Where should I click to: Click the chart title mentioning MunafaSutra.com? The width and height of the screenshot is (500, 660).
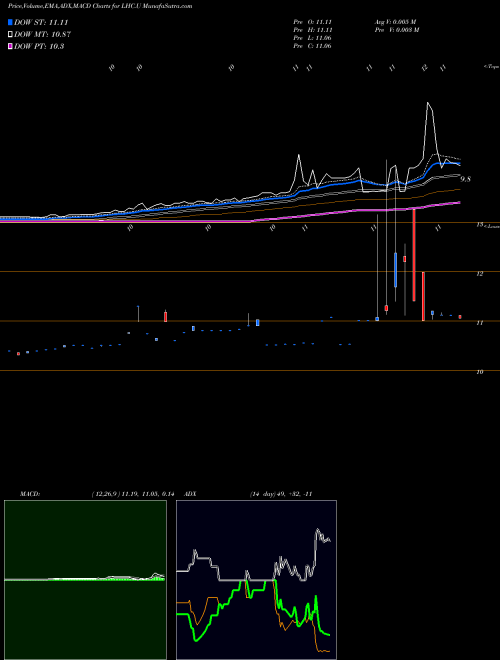100,6
